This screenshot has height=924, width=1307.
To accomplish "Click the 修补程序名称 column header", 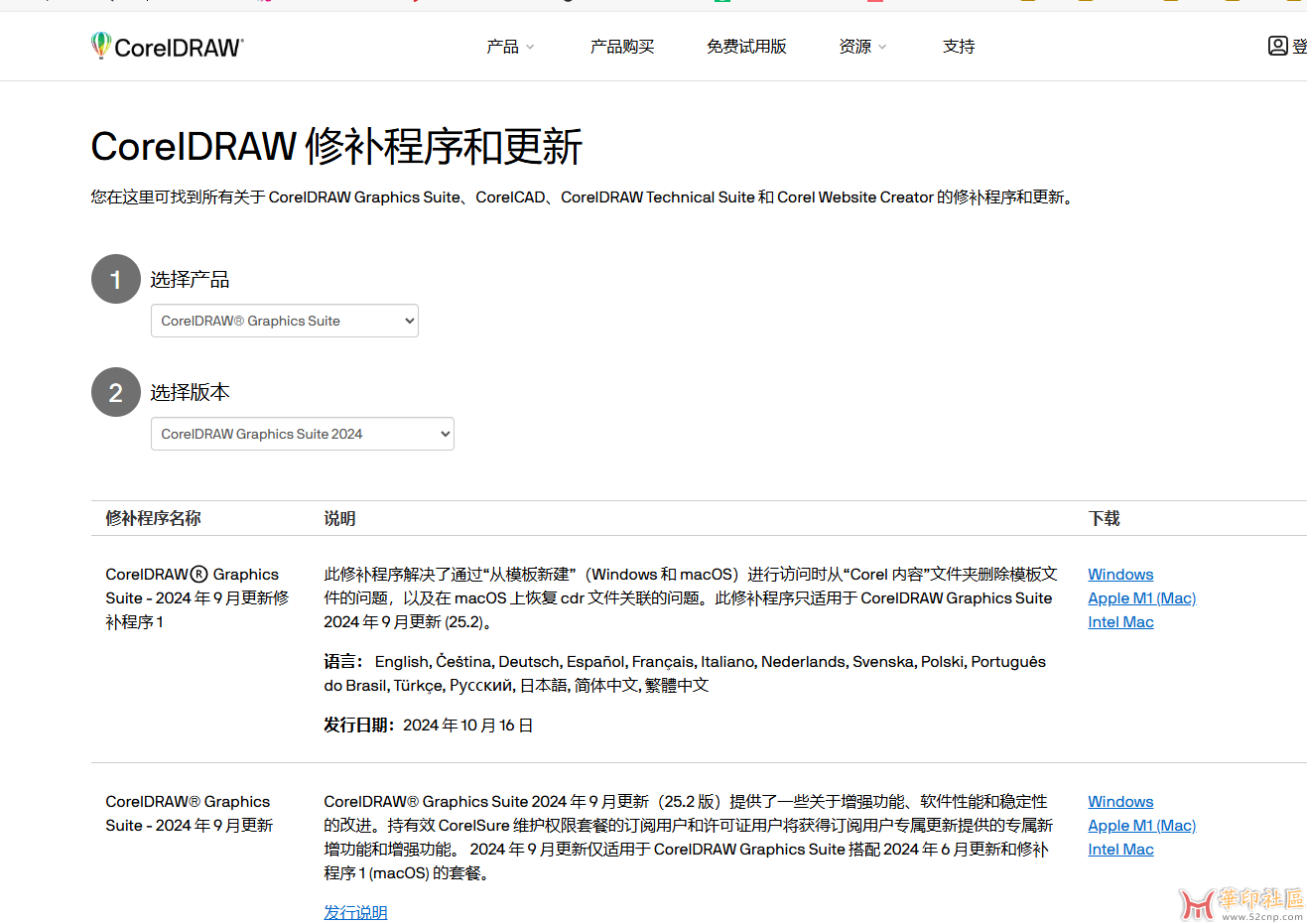I will point(153,518).
